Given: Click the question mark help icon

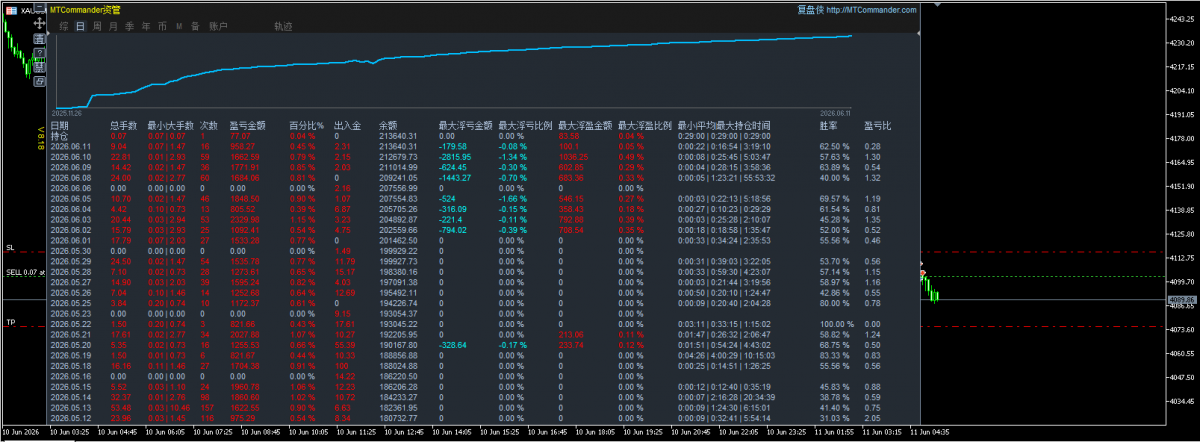Looking at the screenshot, I should pyautogui.click(x=39, y=53).
